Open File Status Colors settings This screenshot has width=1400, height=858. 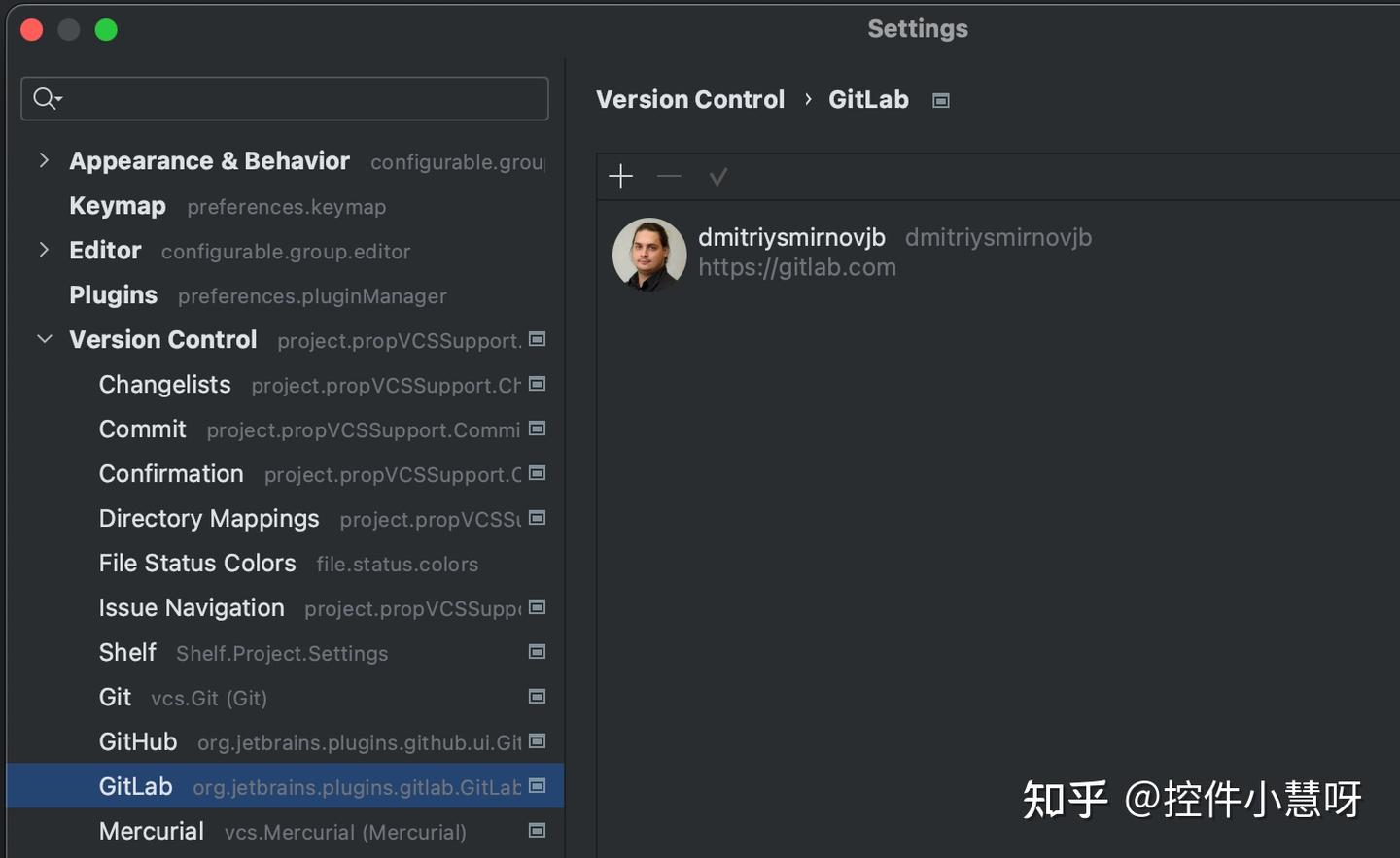pos(197,563)
